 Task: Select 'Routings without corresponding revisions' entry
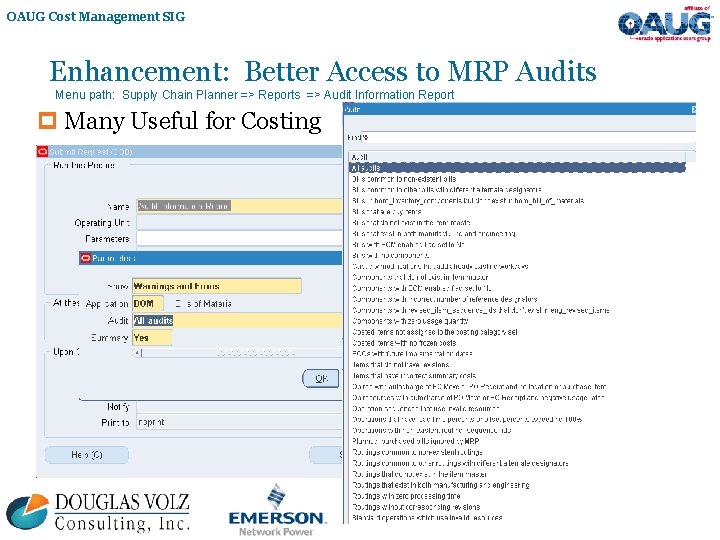(x=416, y=507)
